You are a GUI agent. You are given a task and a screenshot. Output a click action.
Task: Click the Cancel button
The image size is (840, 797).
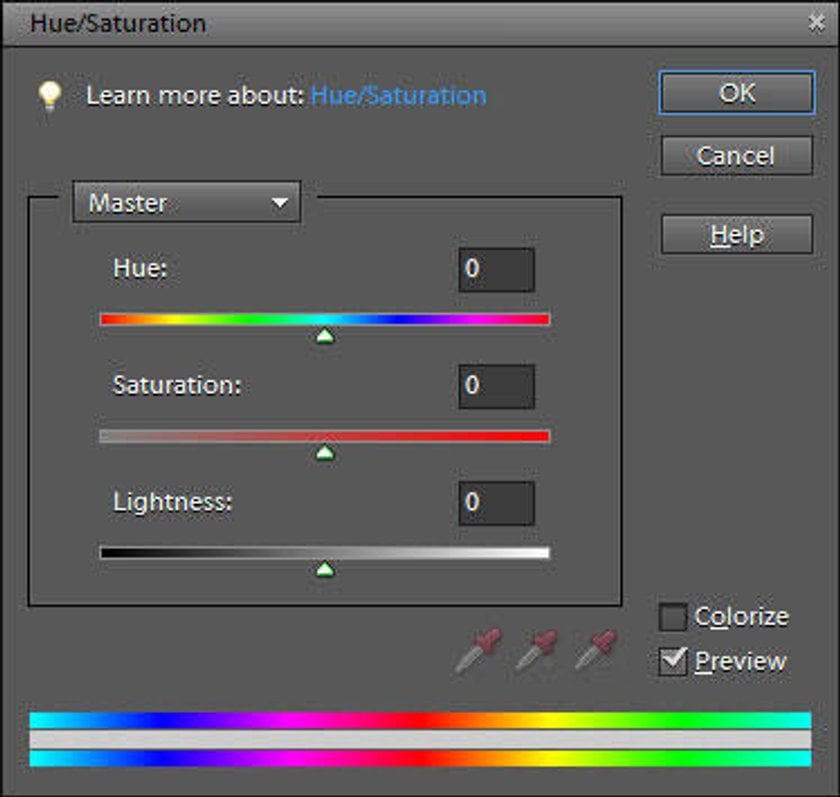point(737,156)
